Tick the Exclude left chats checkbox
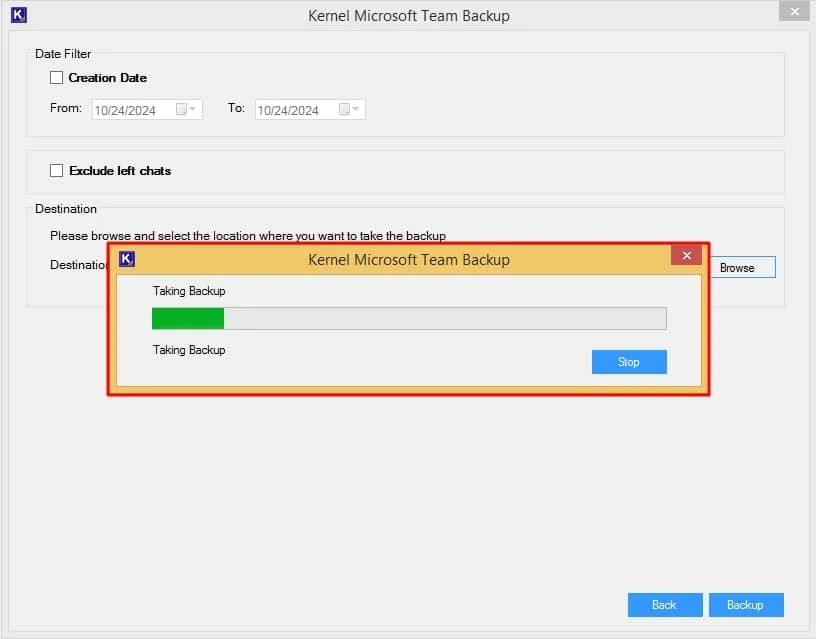This screenshot has width=816, height=639. pyautogui.click(x=56, y=170)
